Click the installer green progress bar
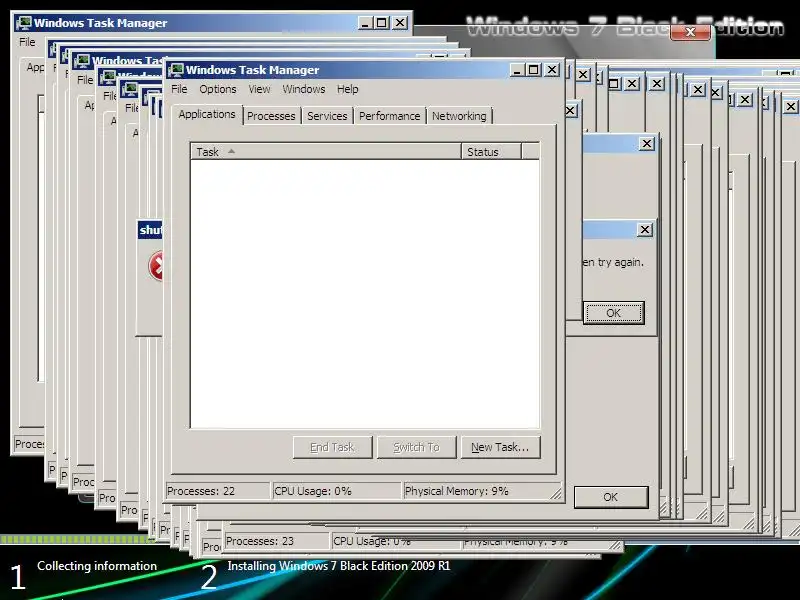Screen dimensions: 800x600 click(x=76, y=539)
